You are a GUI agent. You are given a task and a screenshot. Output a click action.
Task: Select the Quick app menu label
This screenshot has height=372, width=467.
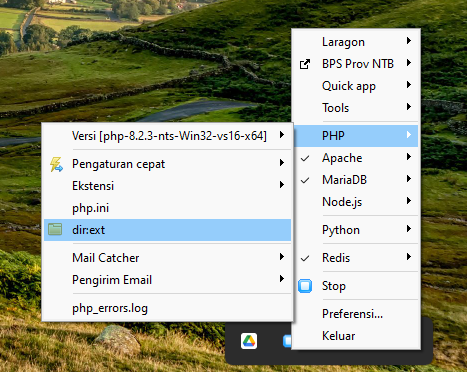pyautogui.click(x=349, y=86)
